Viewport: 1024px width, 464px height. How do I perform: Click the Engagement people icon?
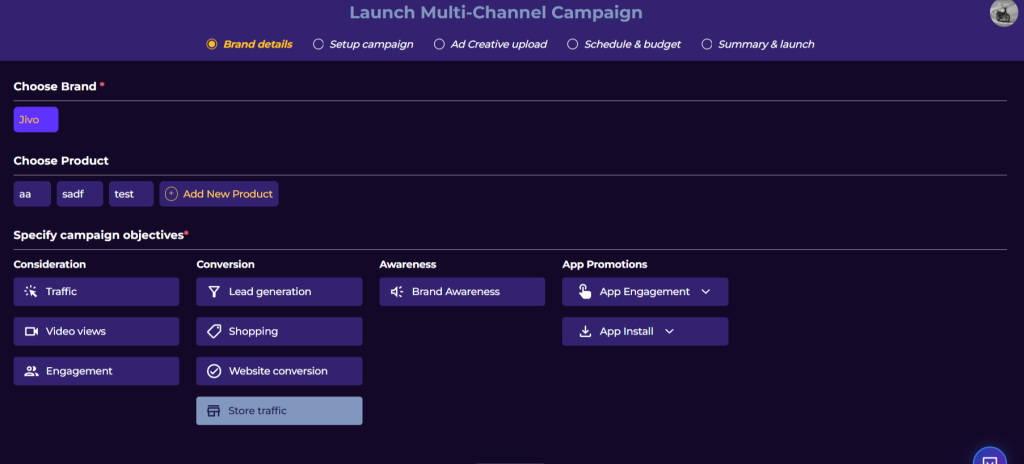tap(31, 371)
